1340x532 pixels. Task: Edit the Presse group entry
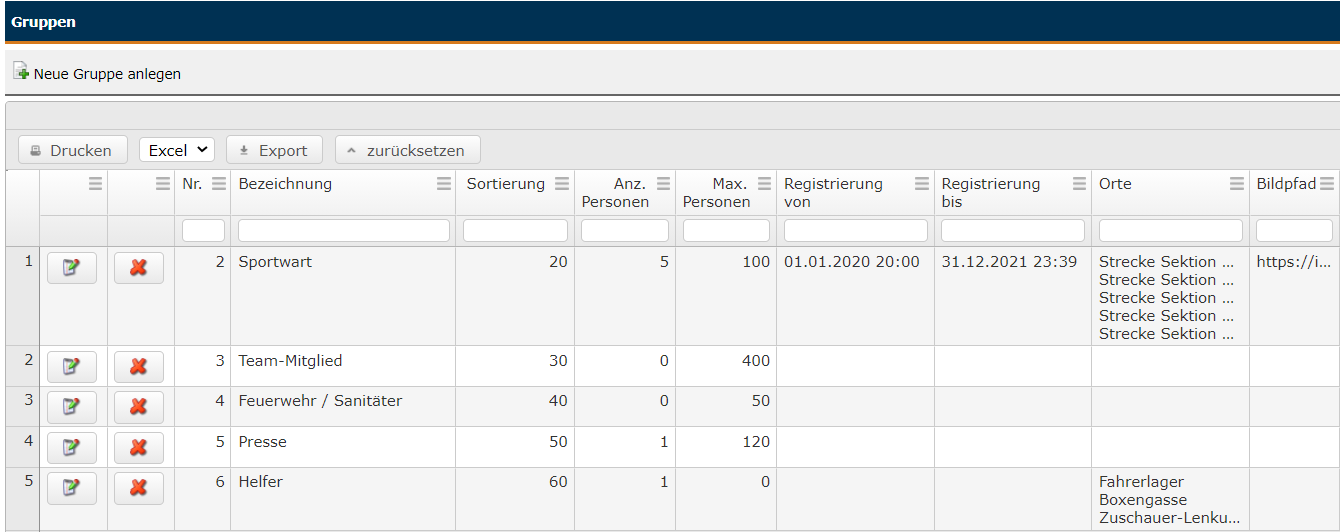point(72,448)
